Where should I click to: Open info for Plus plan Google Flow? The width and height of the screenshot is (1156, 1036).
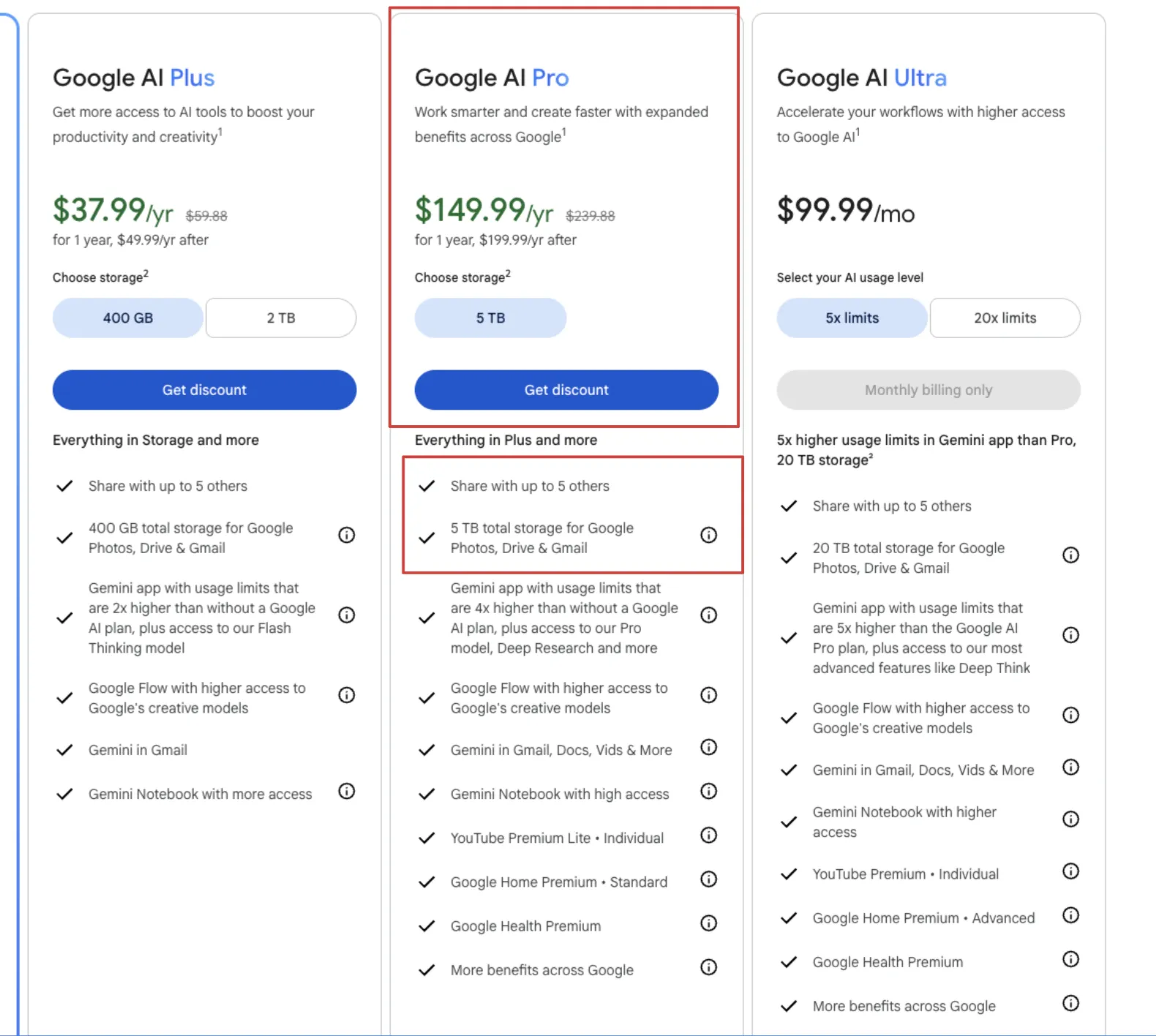coord(347,695)
